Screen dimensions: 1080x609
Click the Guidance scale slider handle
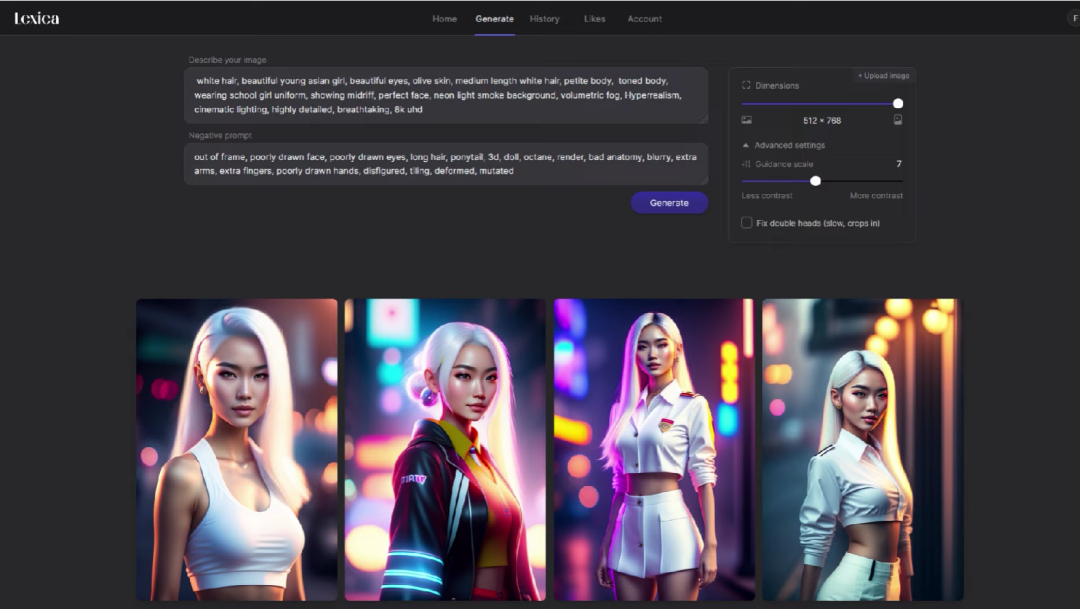click(x=815, y=181)
